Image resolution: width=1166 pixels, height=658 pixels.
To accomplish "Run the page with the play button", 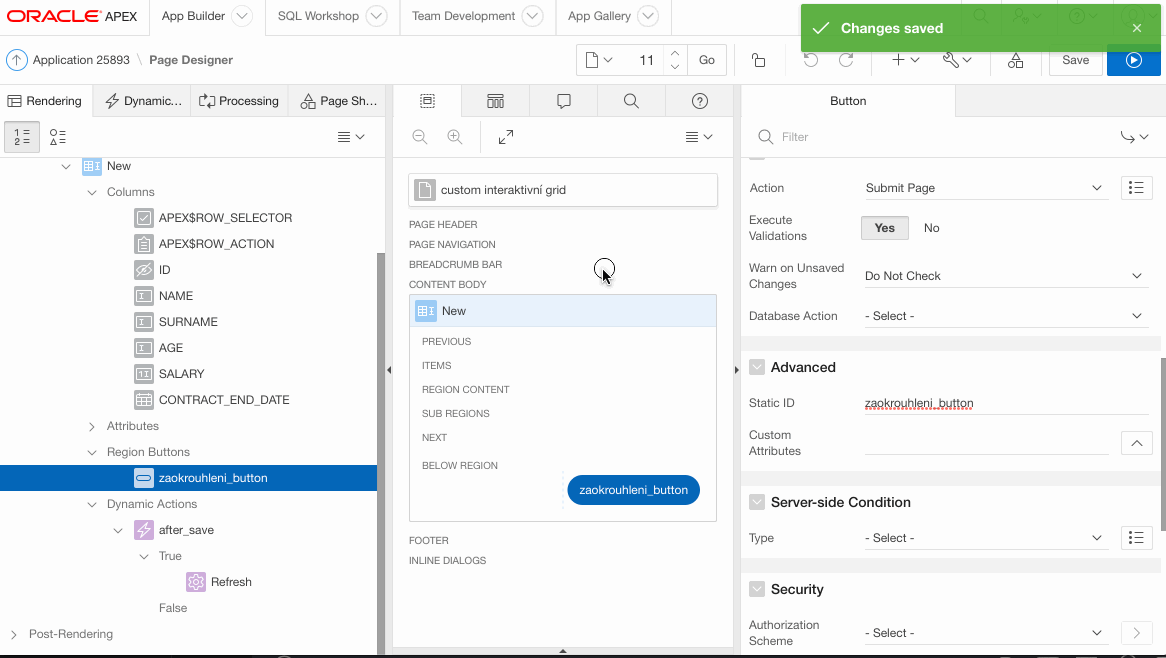I will [x=1133, y=60].
